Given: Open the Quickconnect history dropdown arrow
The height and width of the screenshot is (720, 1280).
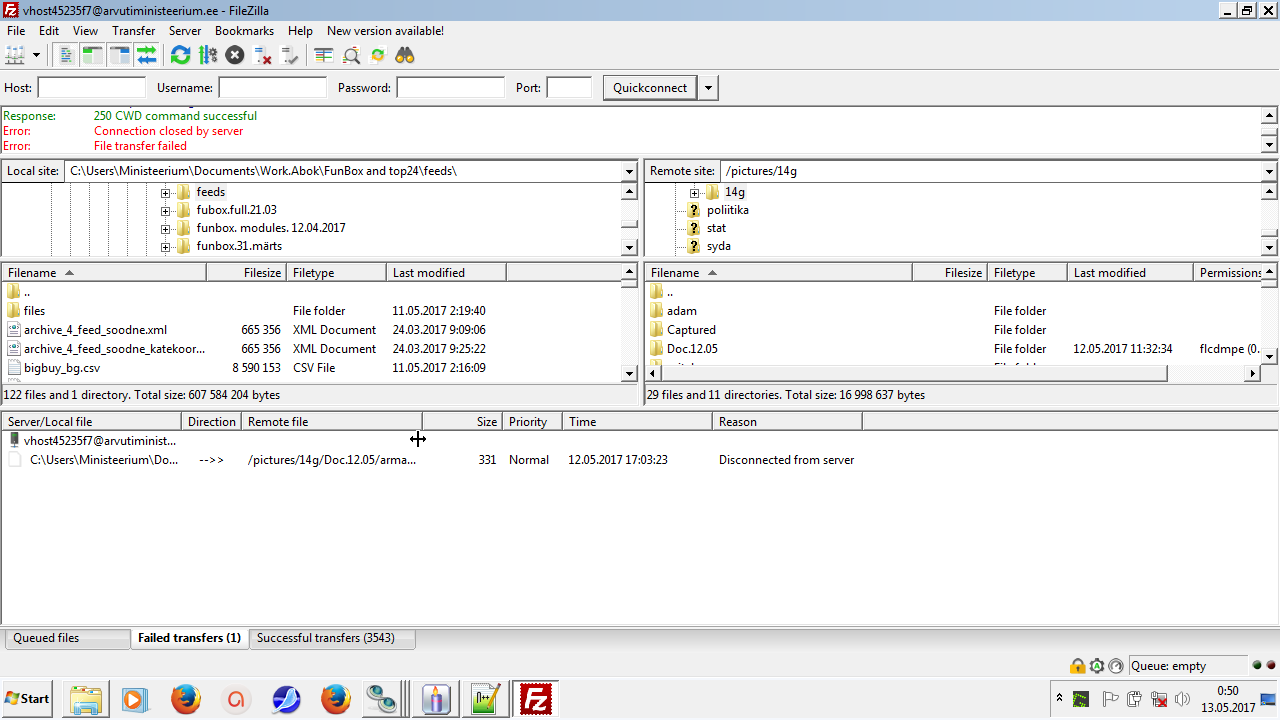Looking at the screenshot, I should pos(709,88).
